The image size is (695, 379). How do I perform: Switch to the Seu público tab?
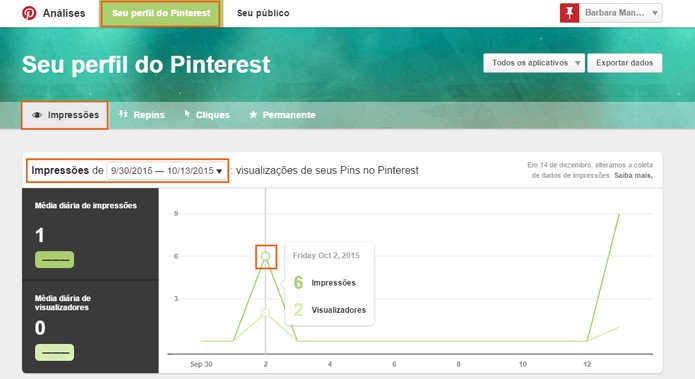click(x=263, y=13)
